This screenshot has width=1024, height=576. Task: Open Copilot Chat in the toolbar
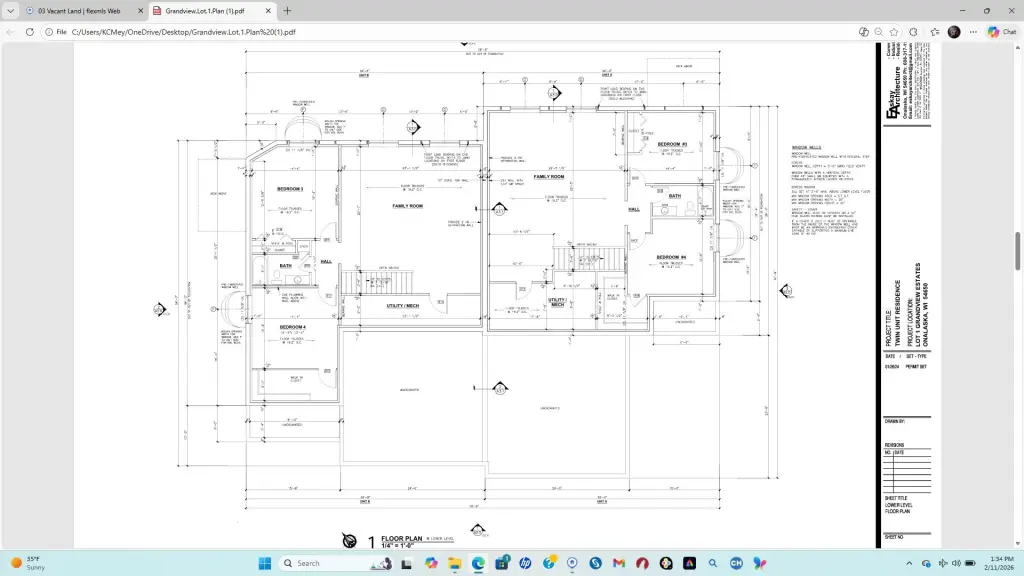point(1001,32)
